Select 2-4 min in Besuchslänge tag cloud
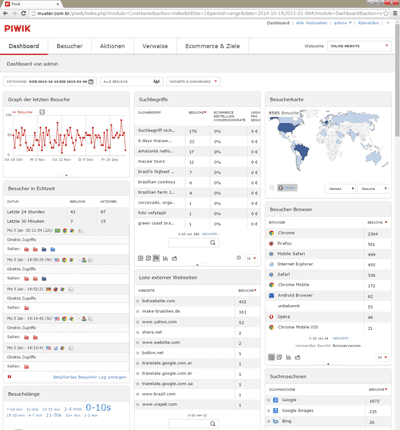400x430 pixels. 73,409
